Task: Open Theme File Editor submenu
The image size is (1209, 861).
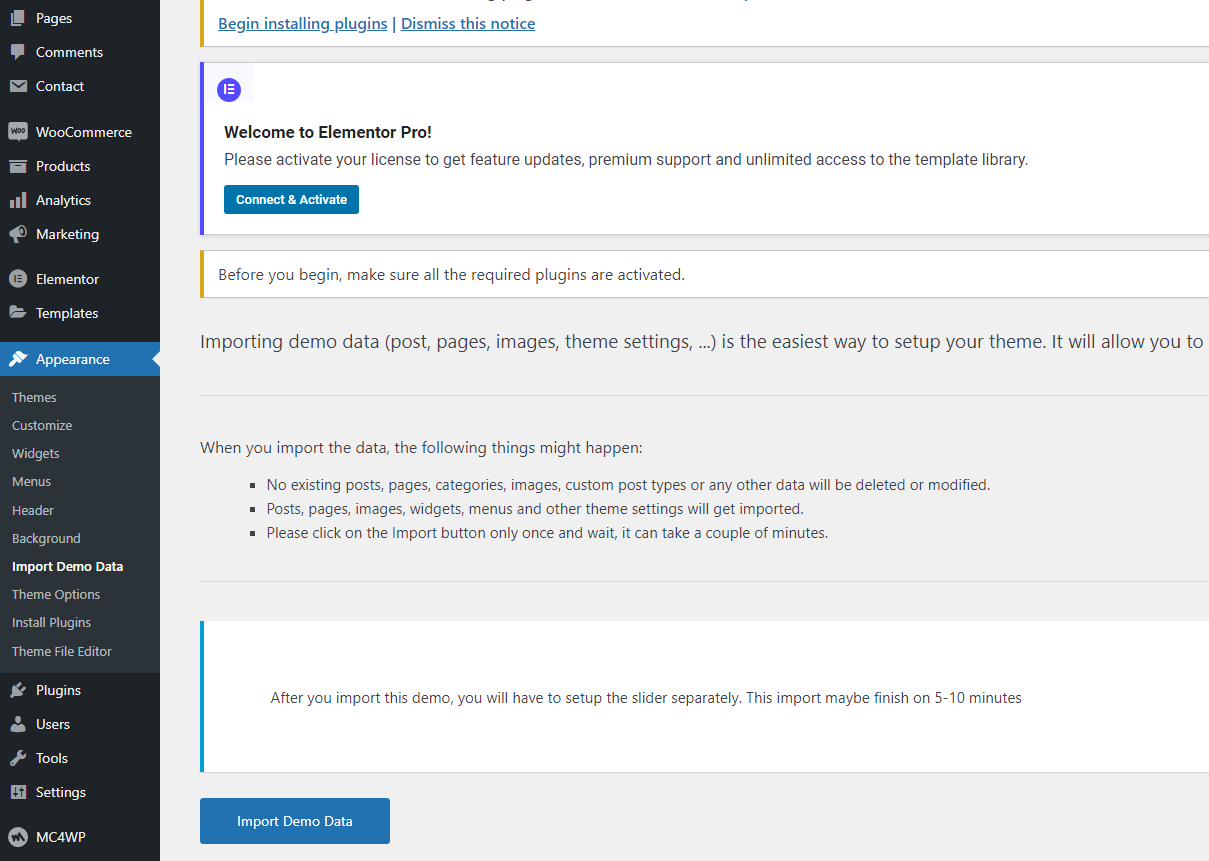Action: tap(62, 651)
